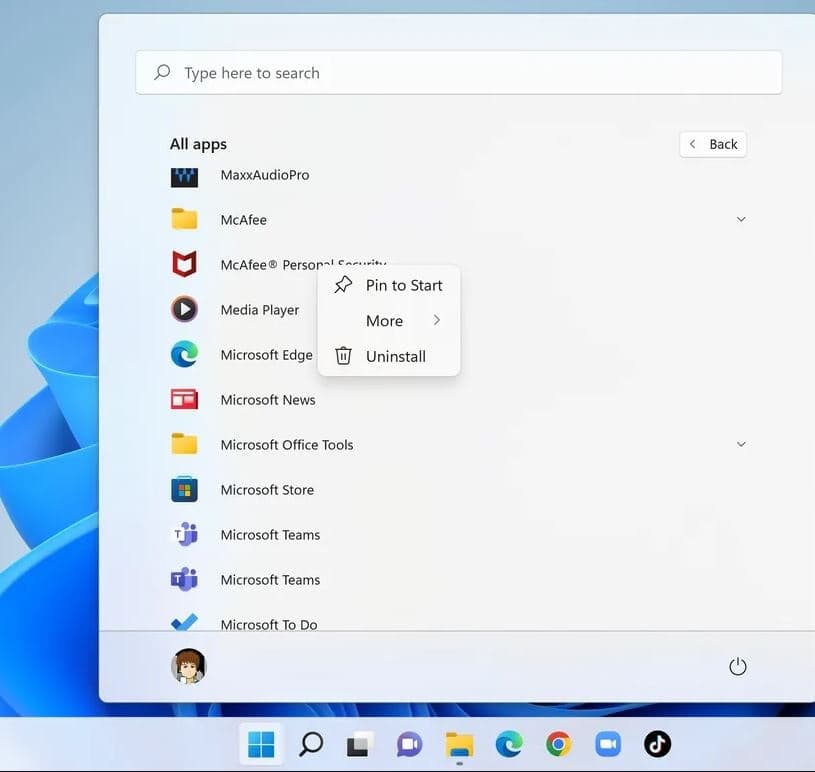Select the McAfee Personal Security shield icon
The image size is (815, 772).
(185, 264)
